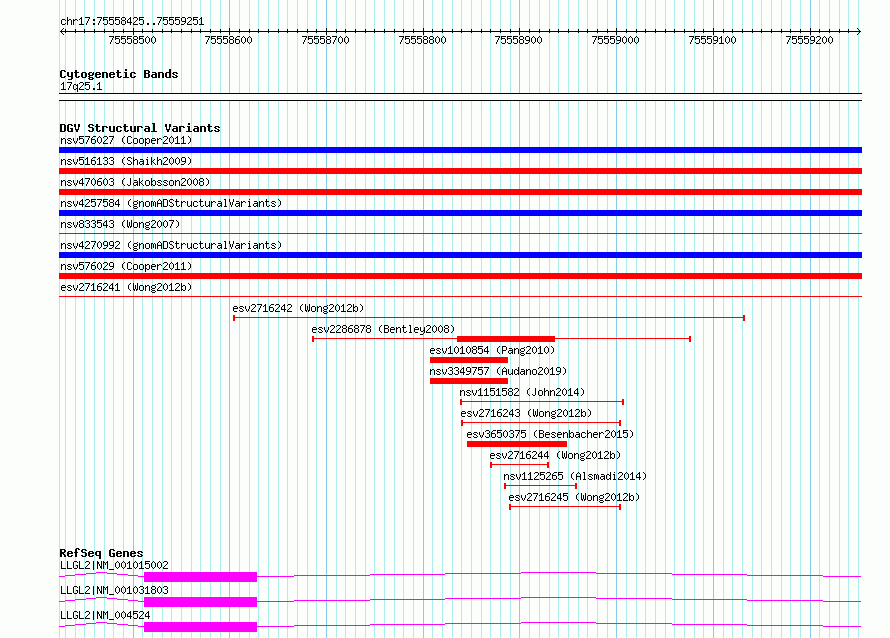Click ruler position 75558500
This screenshot has height=638, width=890.
[132, 40]
